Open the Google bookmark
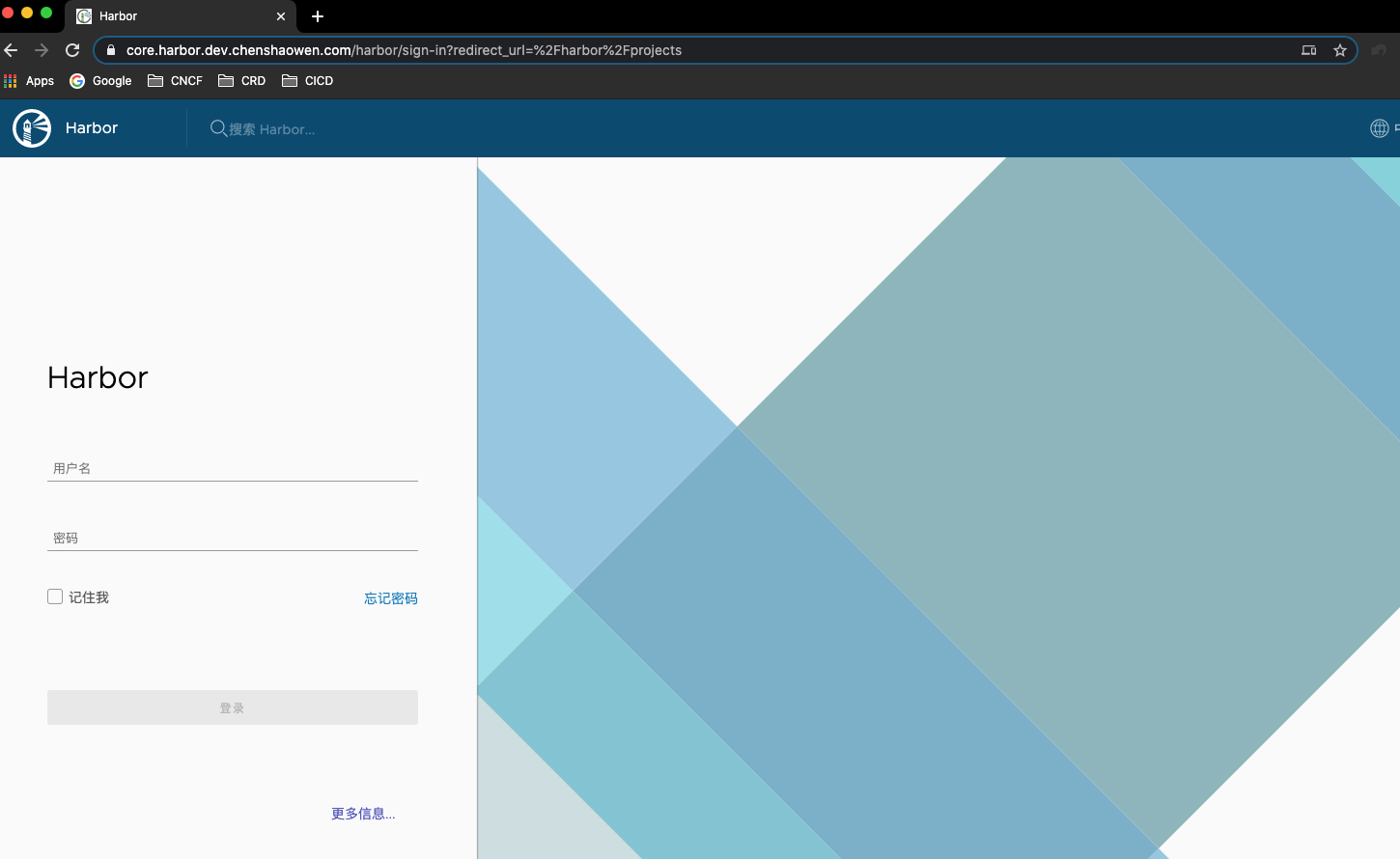The width and height of the screenshot is (1400, 859). (100, 81)
